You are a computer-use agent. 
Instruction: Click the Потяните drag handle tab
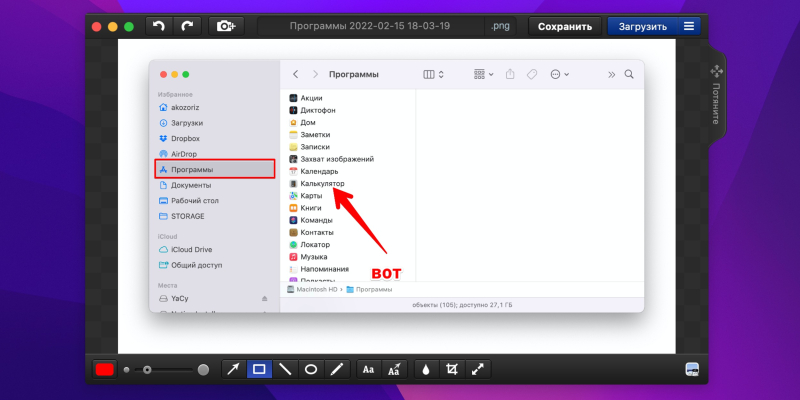pyautogui.click(x=715, y=96)
